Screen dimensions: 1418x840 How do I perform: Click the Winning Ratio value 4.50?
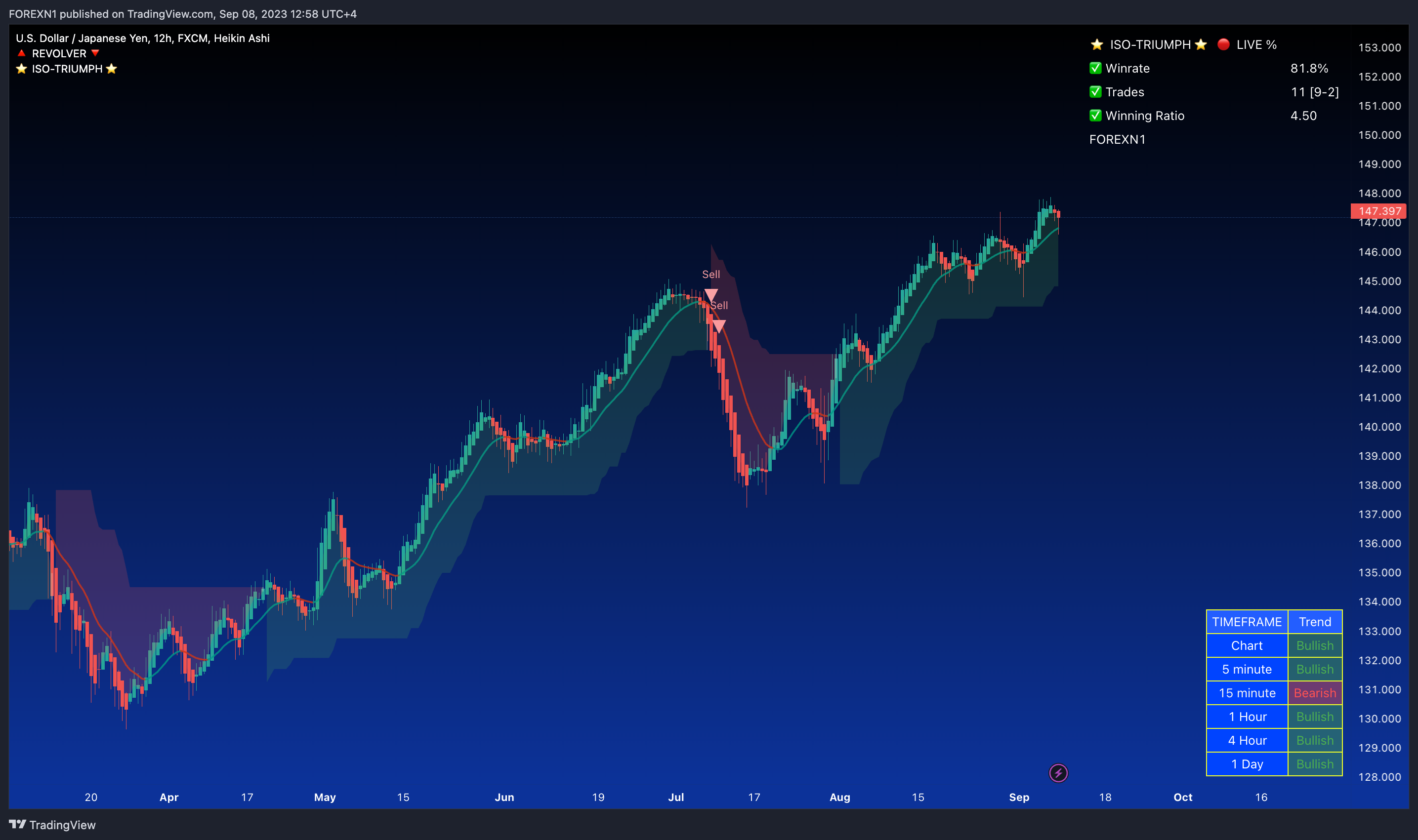pyautogui.click(x=1303, y=116)
